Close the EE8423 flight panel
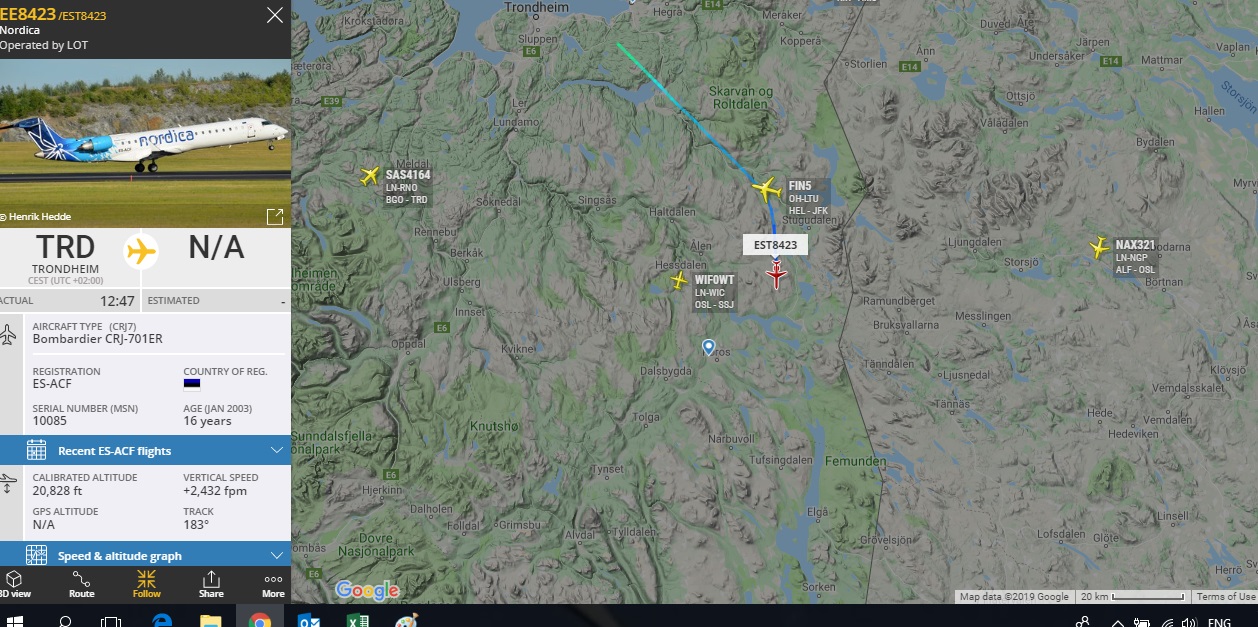This screenshot has width=1258, height=627. pyautogui.click(x=274, y=15)
